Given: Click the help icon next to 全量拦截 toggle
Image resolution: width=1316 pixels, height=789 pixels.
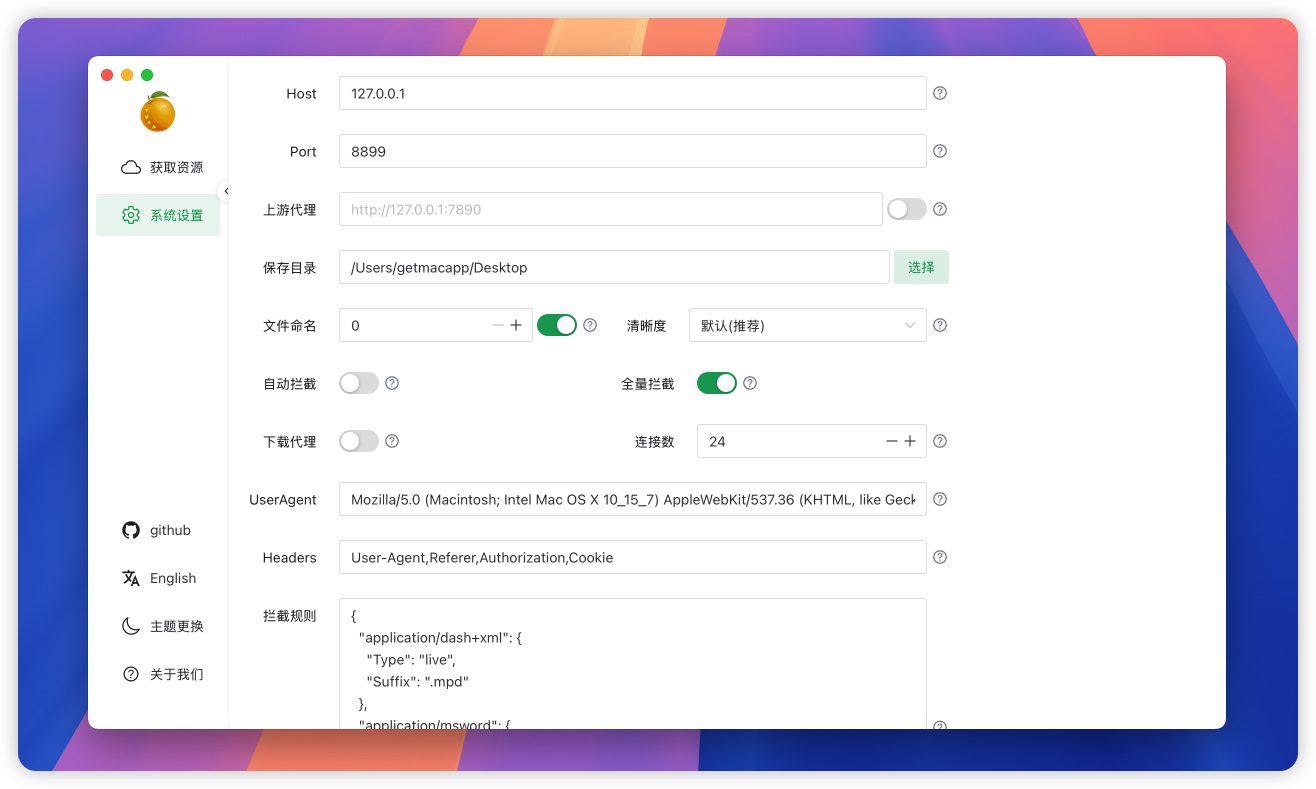Looking at the screenshot, I should coord(750,383).
